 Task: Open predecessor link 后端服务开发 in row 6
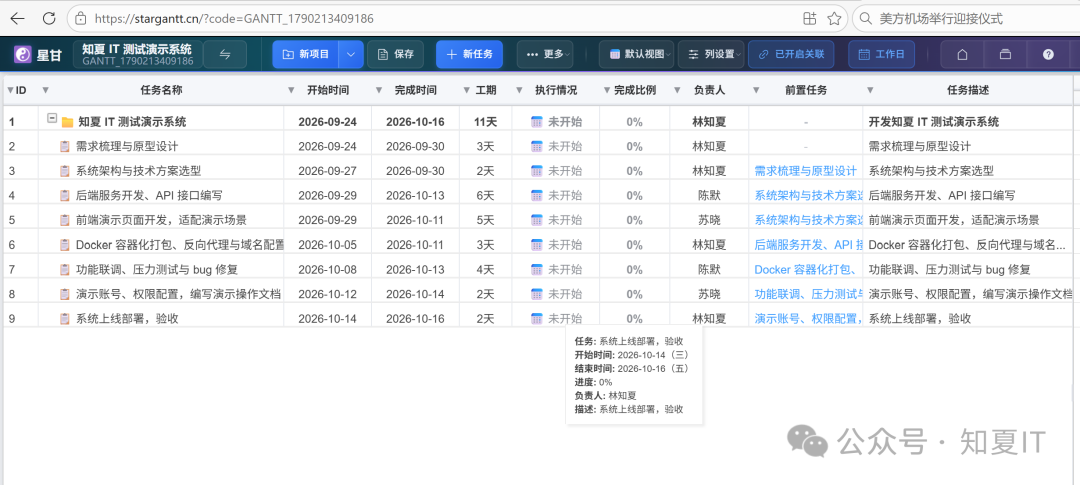click(x=809, y=245)
